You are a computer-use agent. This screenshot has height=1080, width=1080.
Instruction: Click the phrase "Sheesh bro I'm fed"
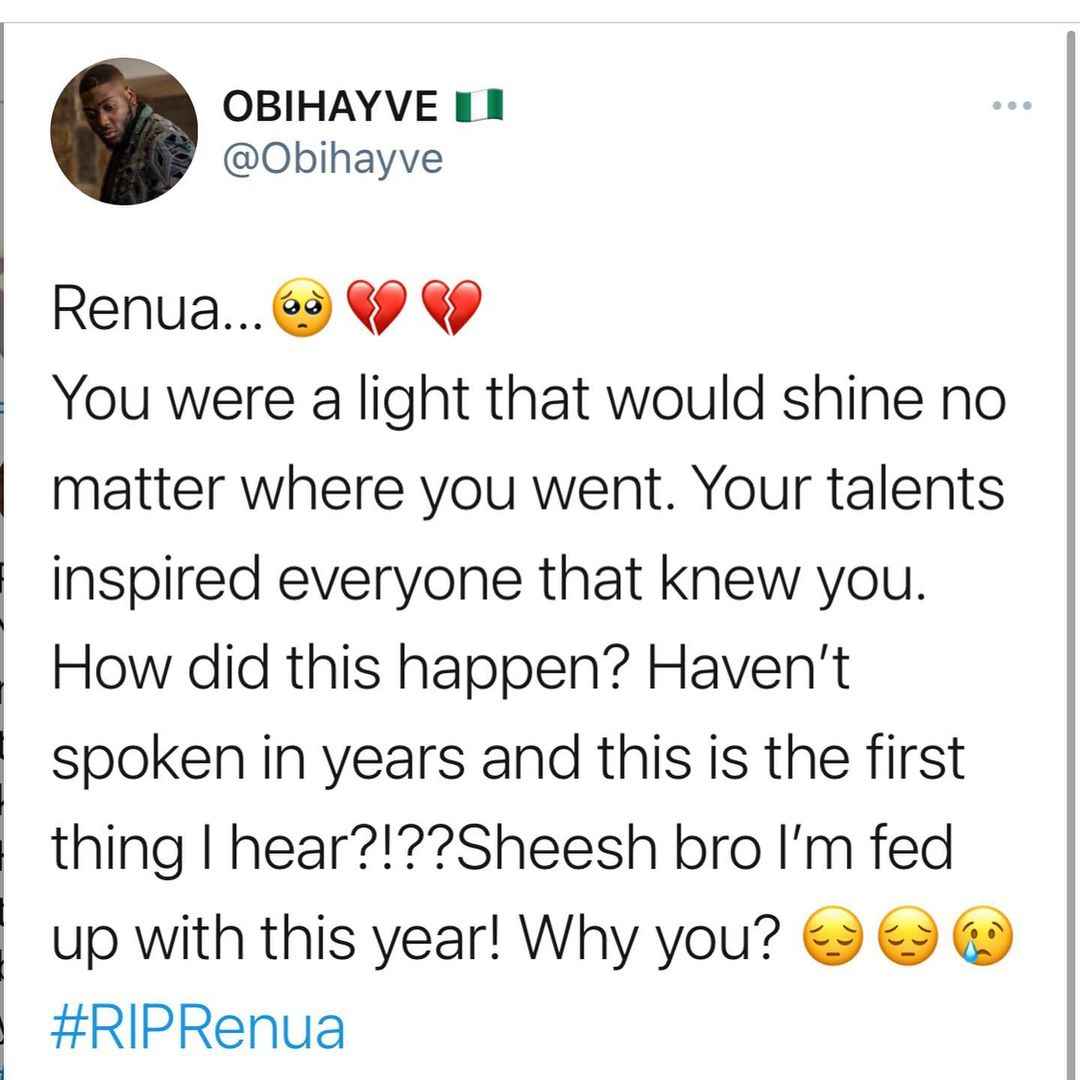[x=708, y=850]
